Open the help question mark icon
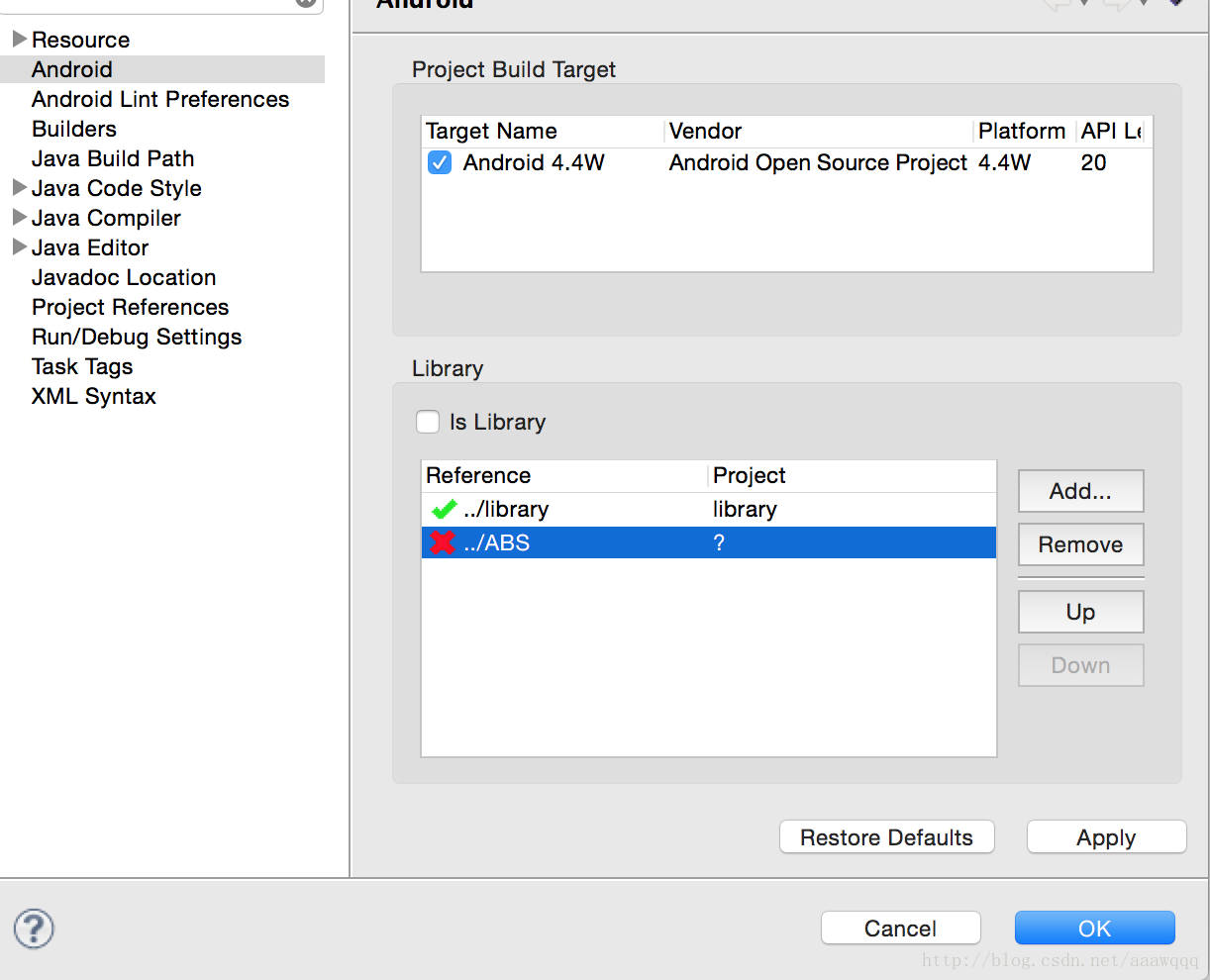This screenshot has height=980, width=1210. [34, 929]
